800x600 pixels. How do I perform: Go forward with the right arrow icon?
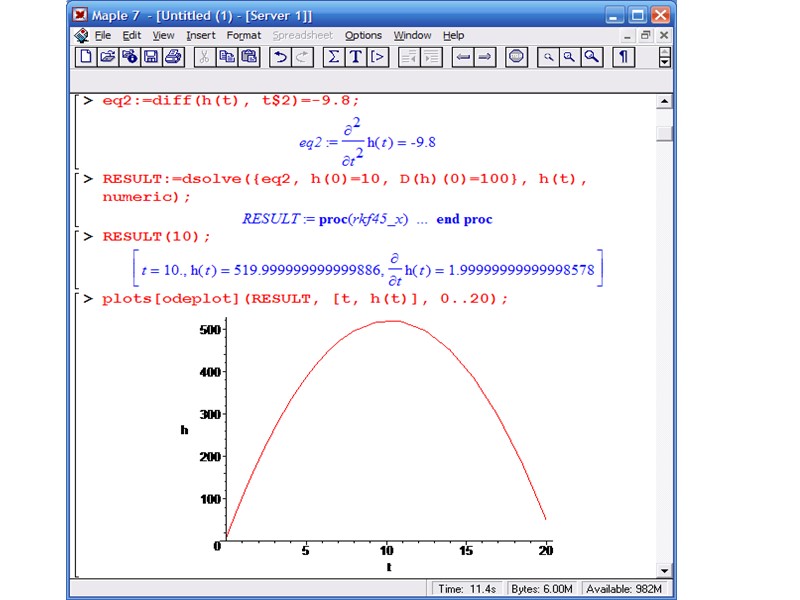485,57
